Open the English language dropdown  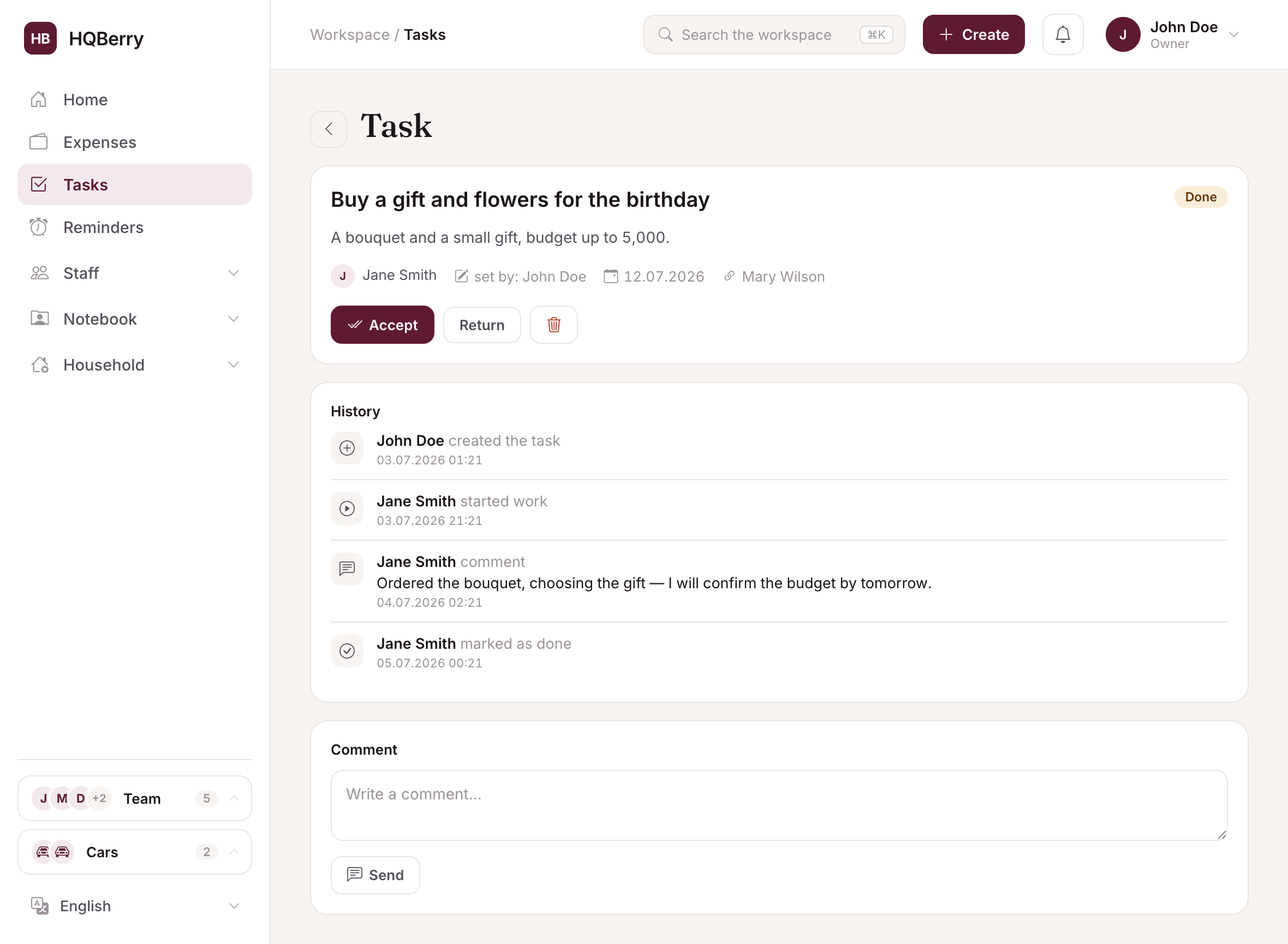tap(134, 906)
